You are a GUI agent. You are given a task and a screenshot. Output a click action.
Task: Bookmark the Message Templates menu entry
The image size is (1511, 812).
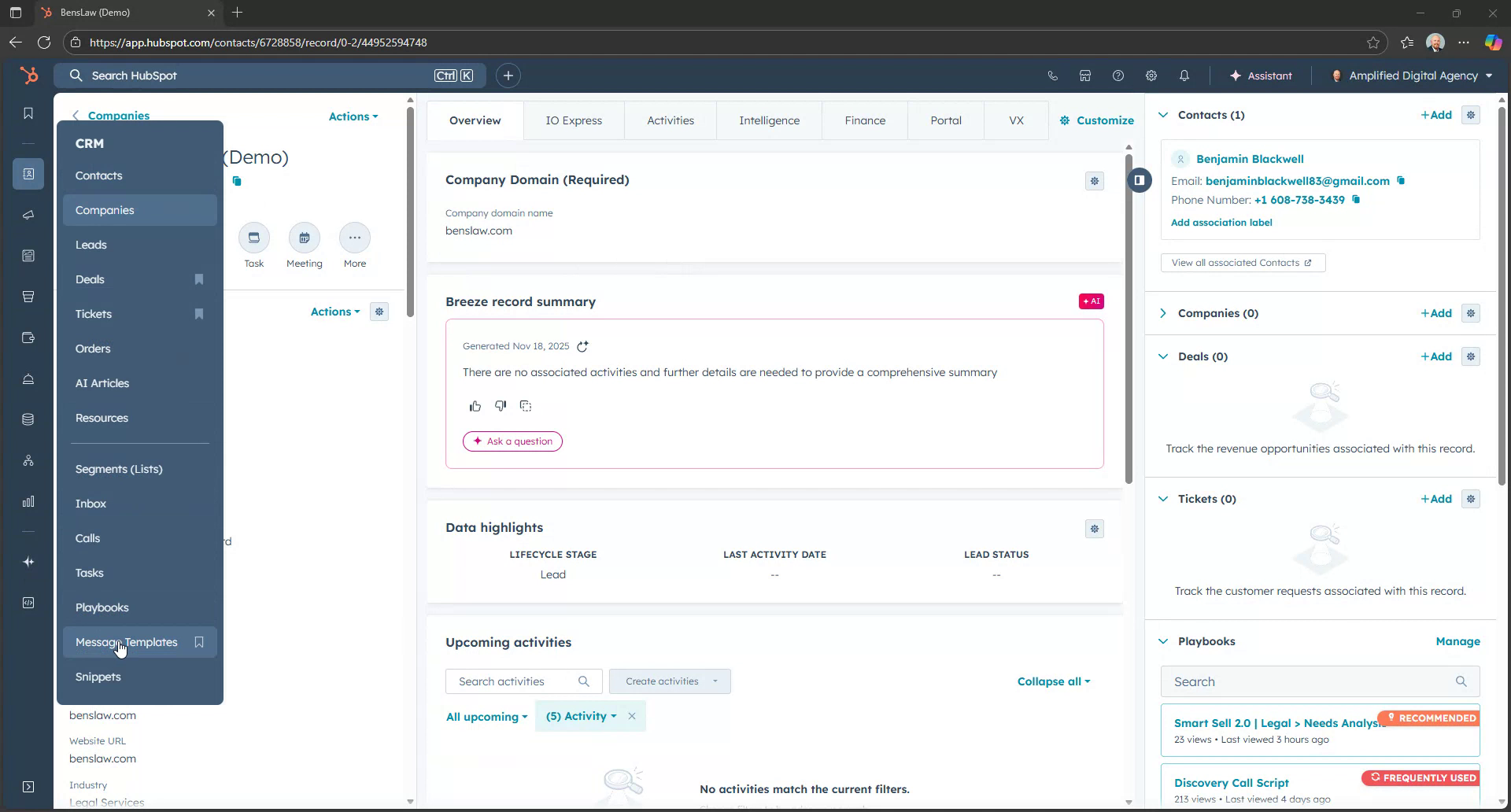pos(199,642)
